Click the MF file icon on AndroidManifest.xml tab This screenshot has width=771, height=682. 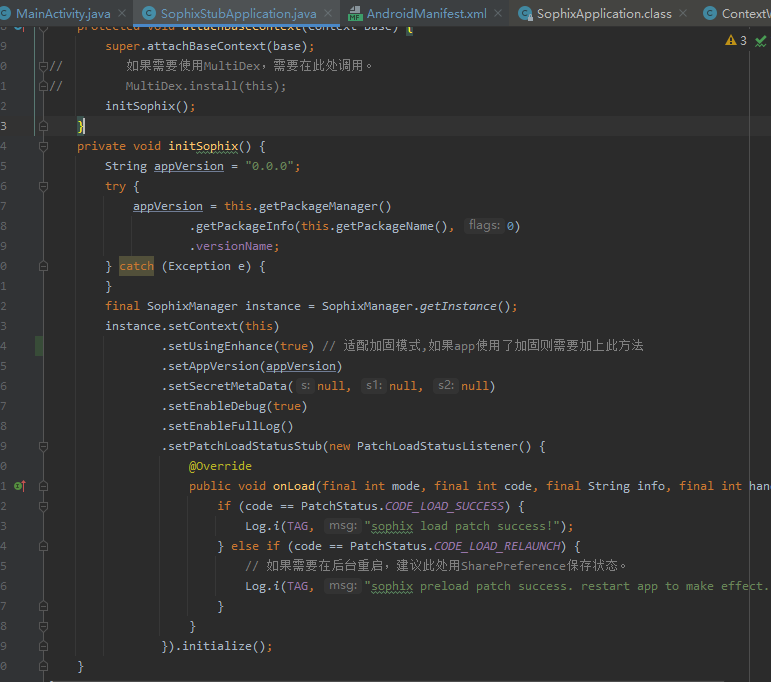point(355,14)
